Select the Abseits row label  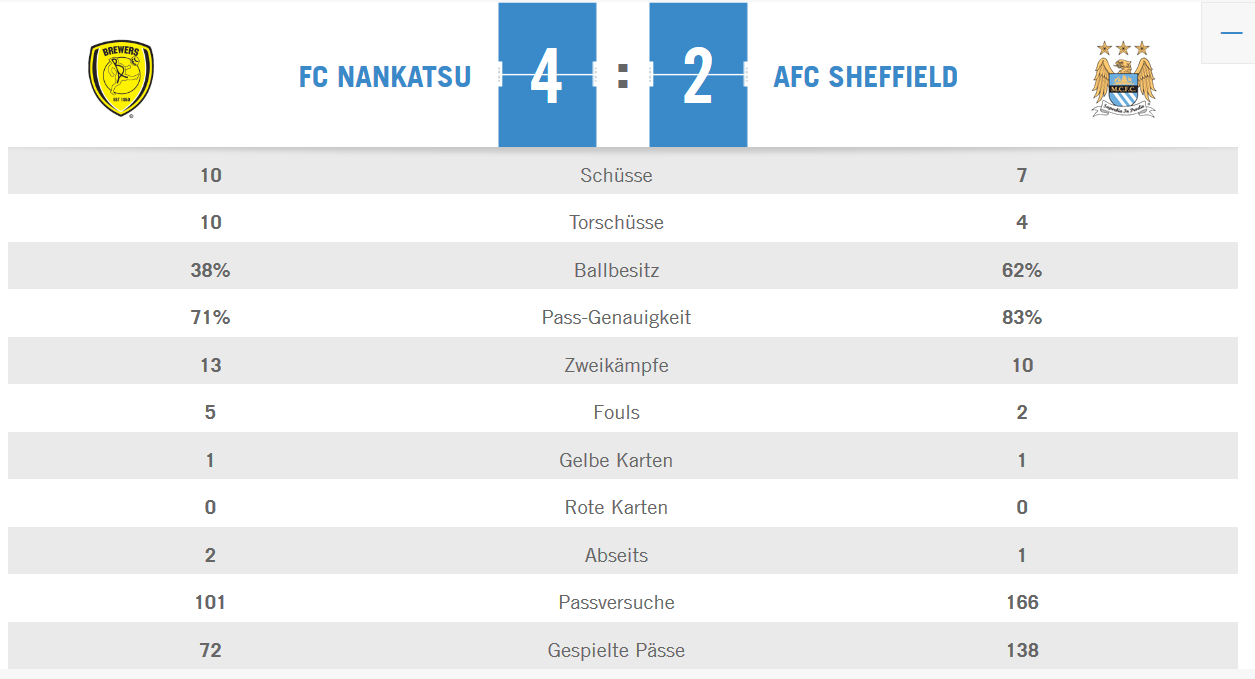616,555
